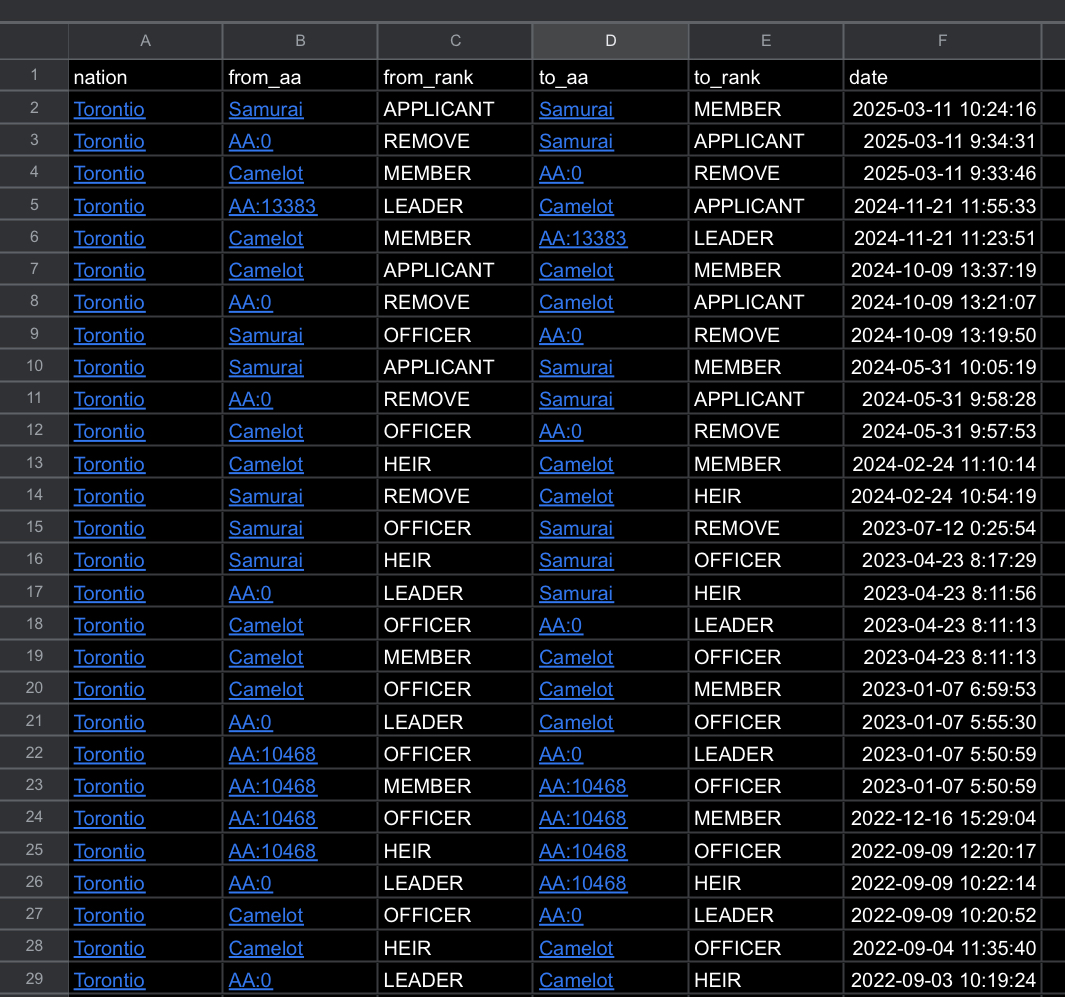
Task: Open AA:10468 to_aa link in row 25
Action: pos(583,851)
